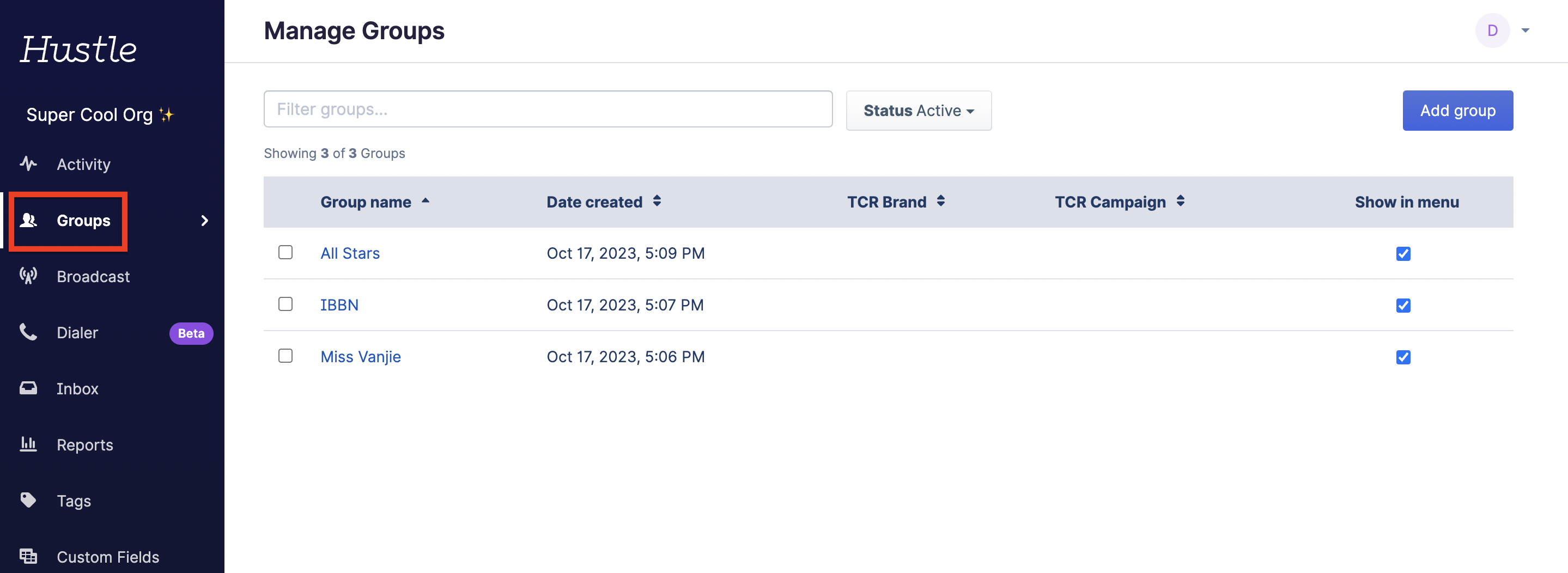Click the Dialer phone icon
Screen dimensions: 1568x573
[x=28, y=332]
